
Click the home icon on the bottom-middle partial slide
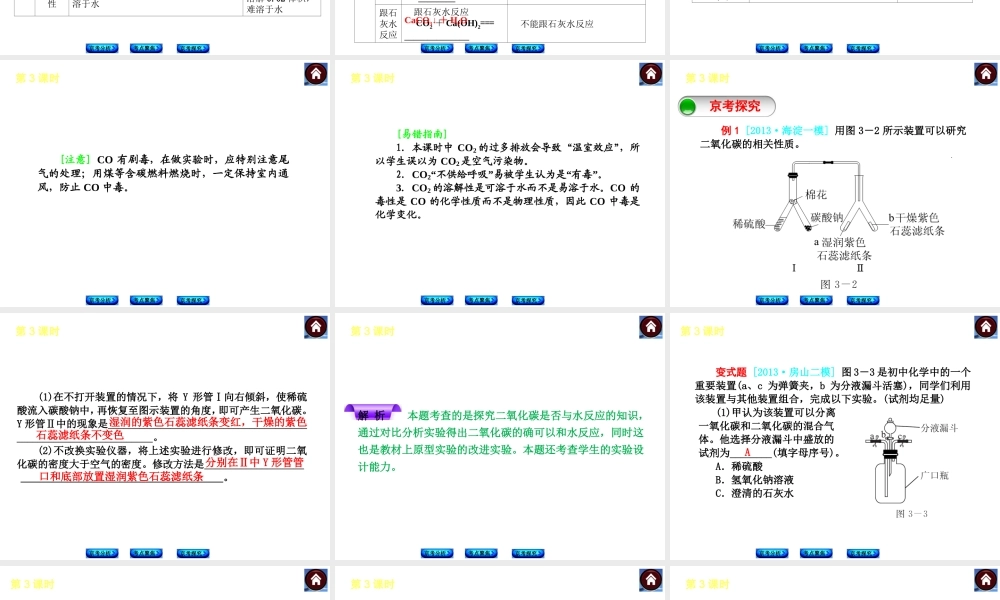[651, 580]
